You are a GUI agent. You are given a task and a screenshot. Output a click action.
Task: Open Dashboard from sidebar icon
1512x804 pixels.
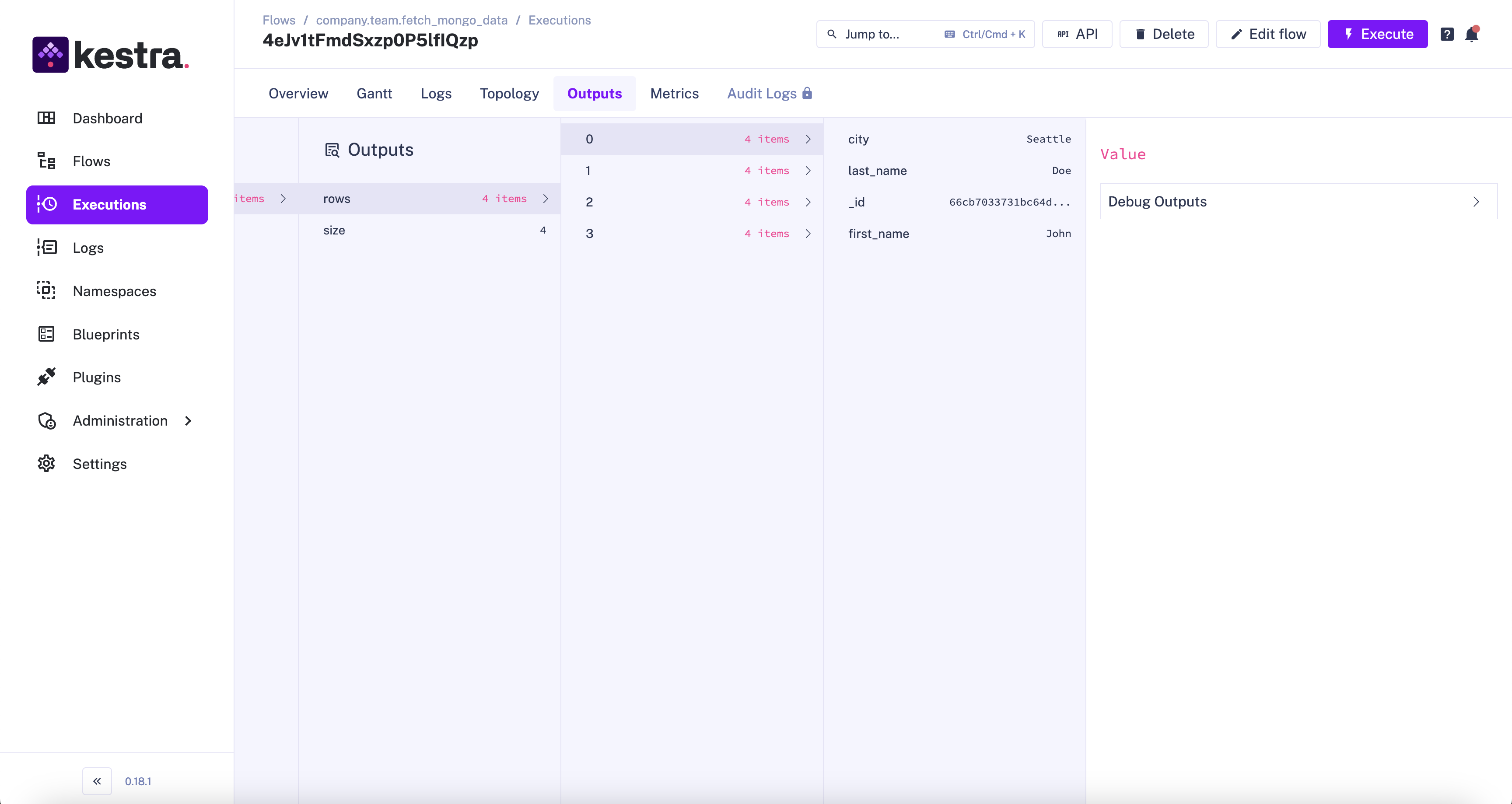pos(46,118)
